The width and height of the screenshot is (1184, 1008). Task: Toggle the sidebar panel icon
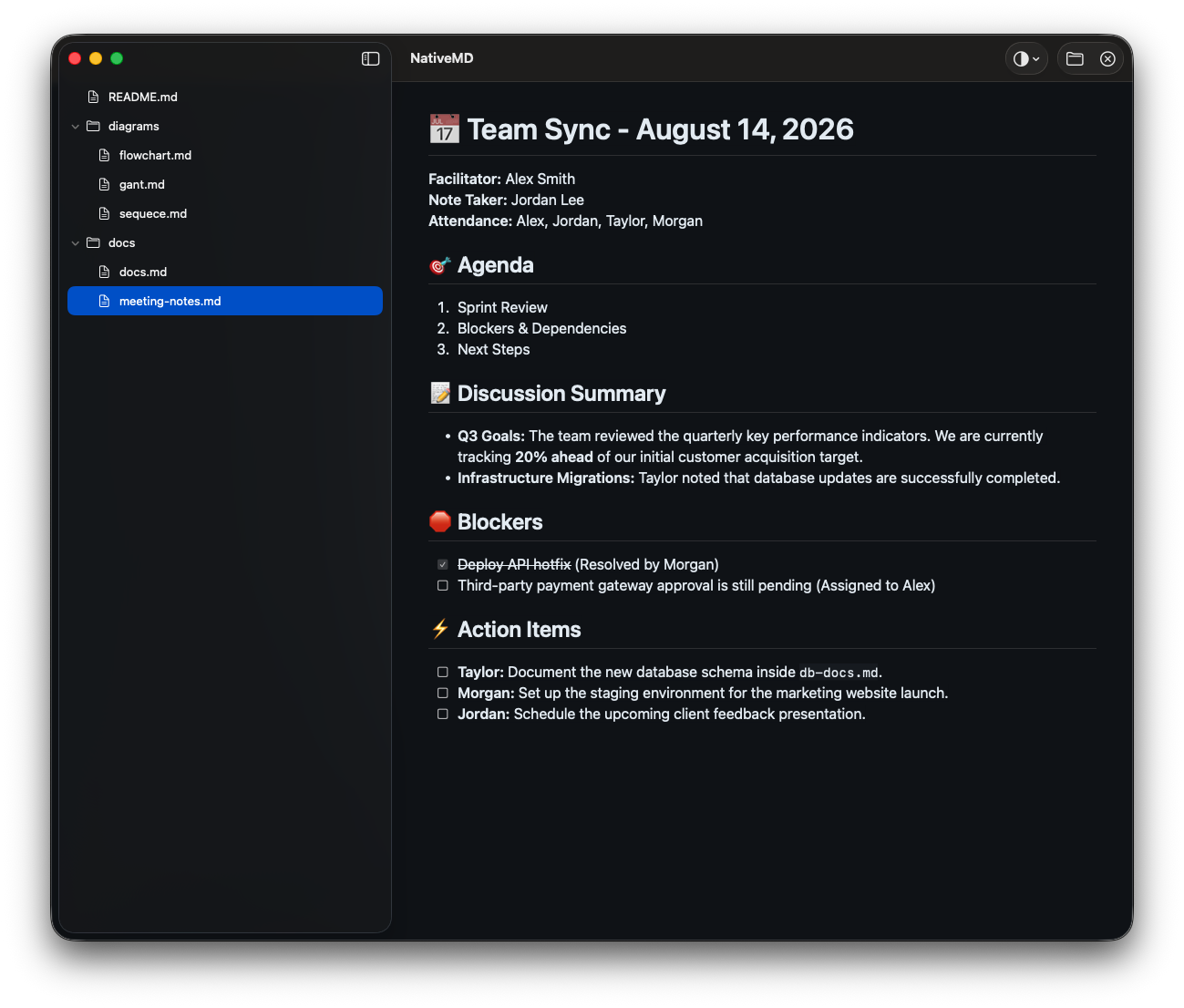click(370, 58)
